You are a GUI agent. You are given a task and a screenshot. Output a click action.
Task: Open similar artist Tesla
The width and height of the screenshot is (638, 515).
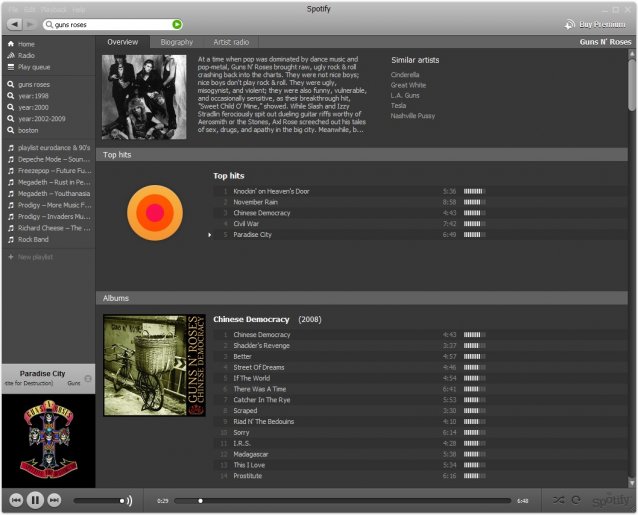[398, 105]
